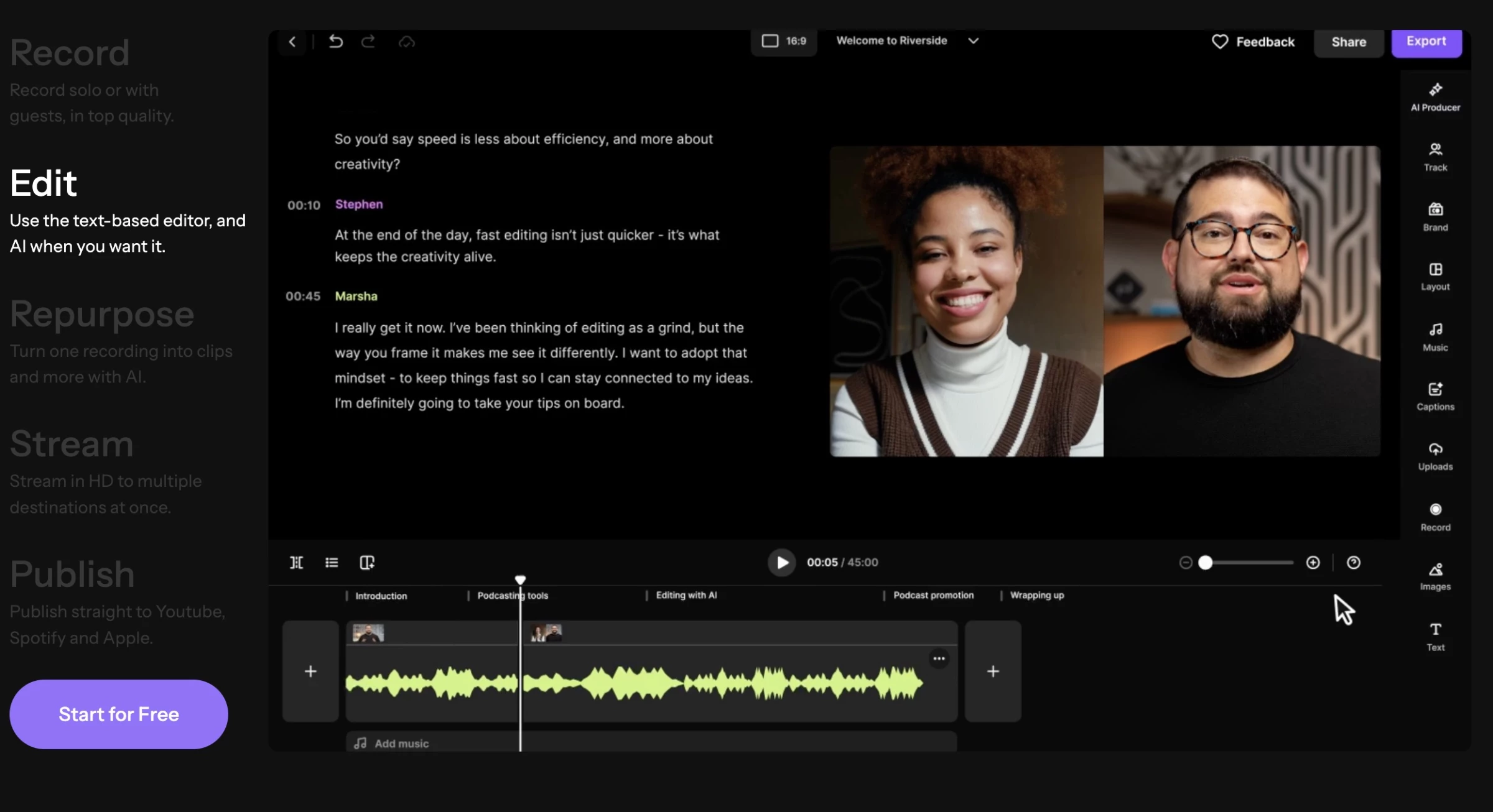Open the Images panel

[1435, 576]
